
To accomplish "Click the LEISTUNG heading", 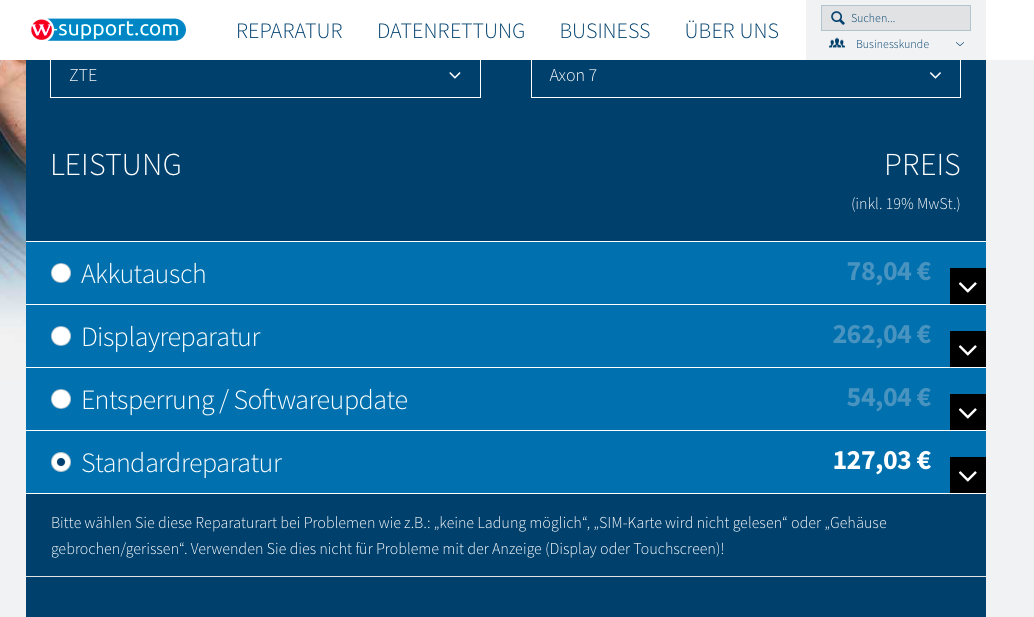I will pyautogui.click(x=116, y=165).
